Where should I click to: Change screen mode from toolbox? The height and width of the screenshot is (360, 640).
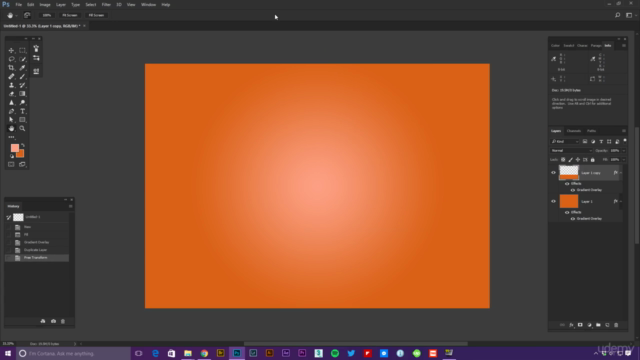pos(22,164)
